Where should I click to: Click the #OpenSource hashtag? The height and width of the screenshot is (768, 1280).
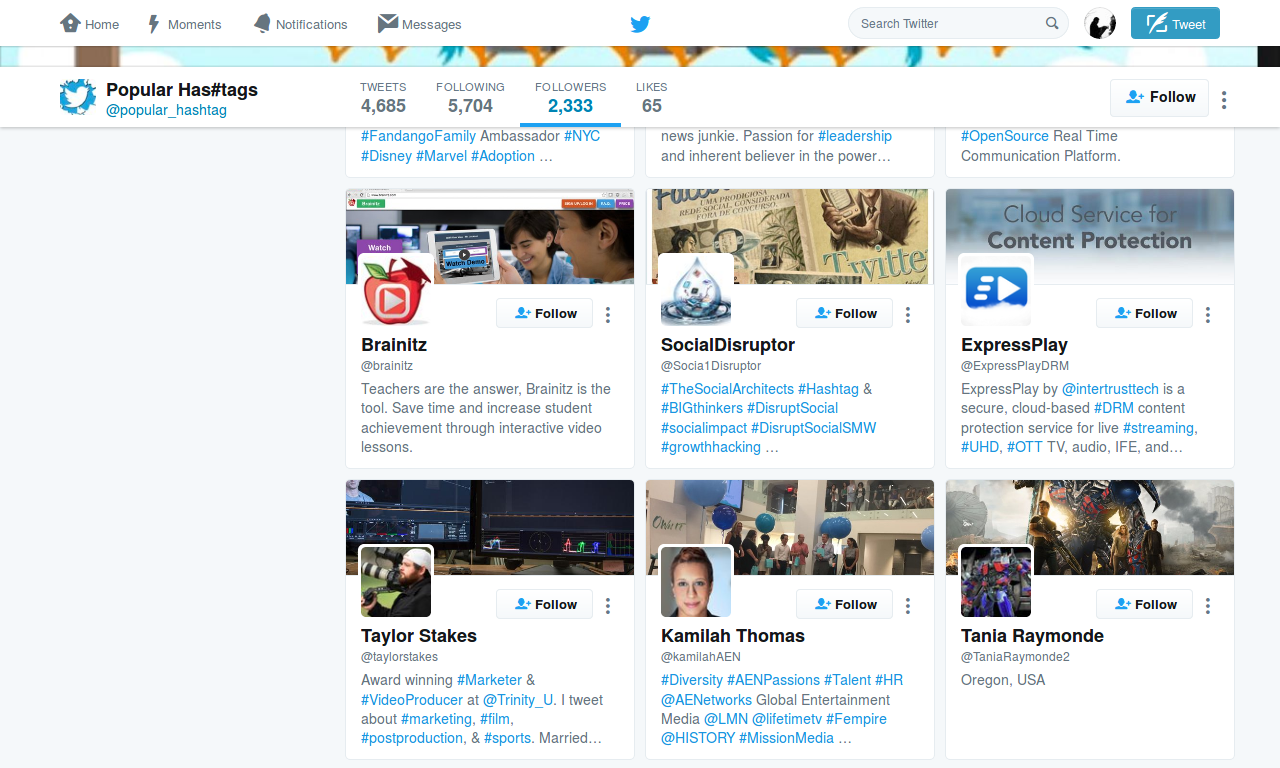pyautogui.click(x=1005, y=136)
